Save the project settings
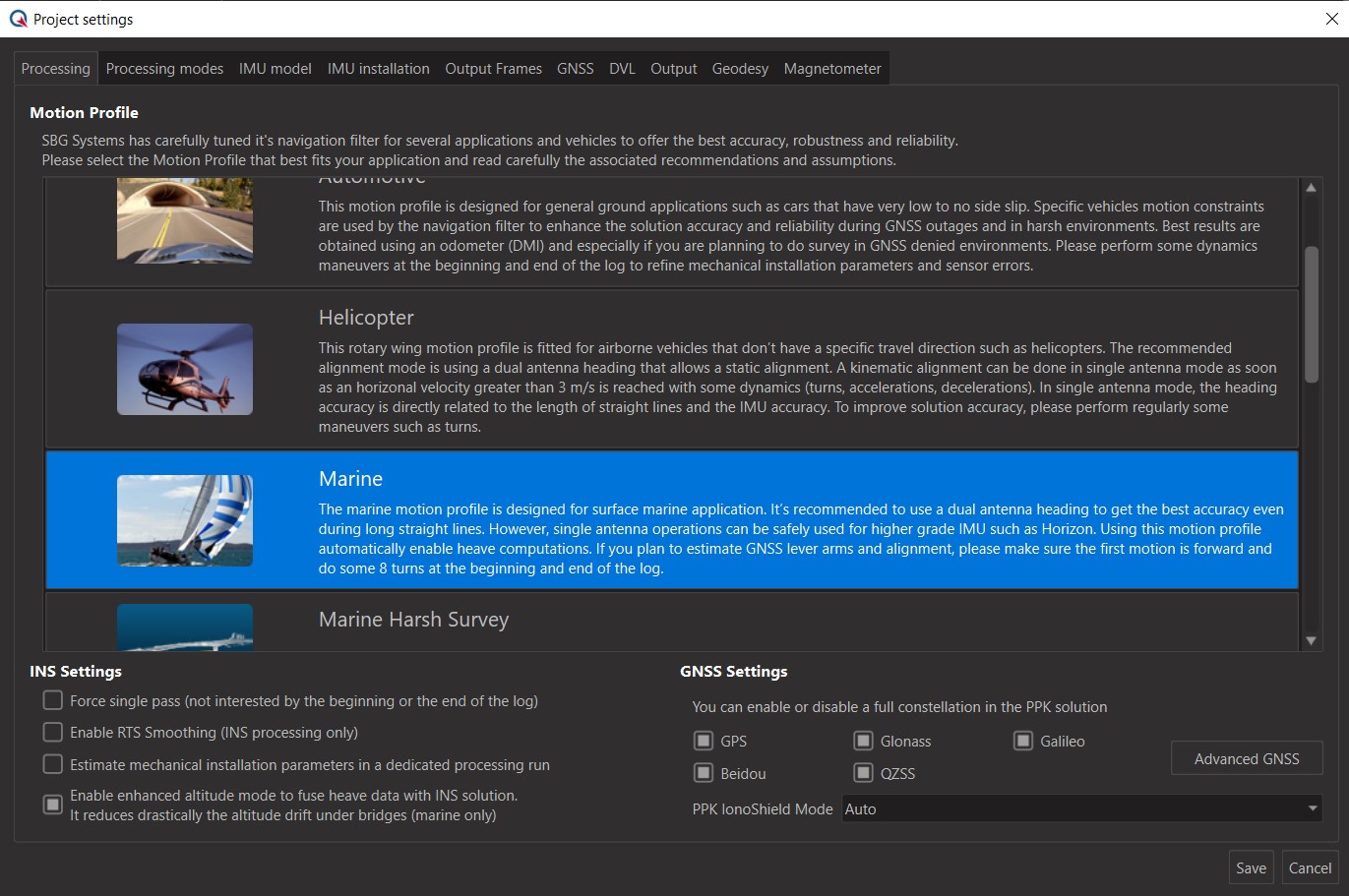Screen dimensions: 1349x896 click(x=1251, y=867)
